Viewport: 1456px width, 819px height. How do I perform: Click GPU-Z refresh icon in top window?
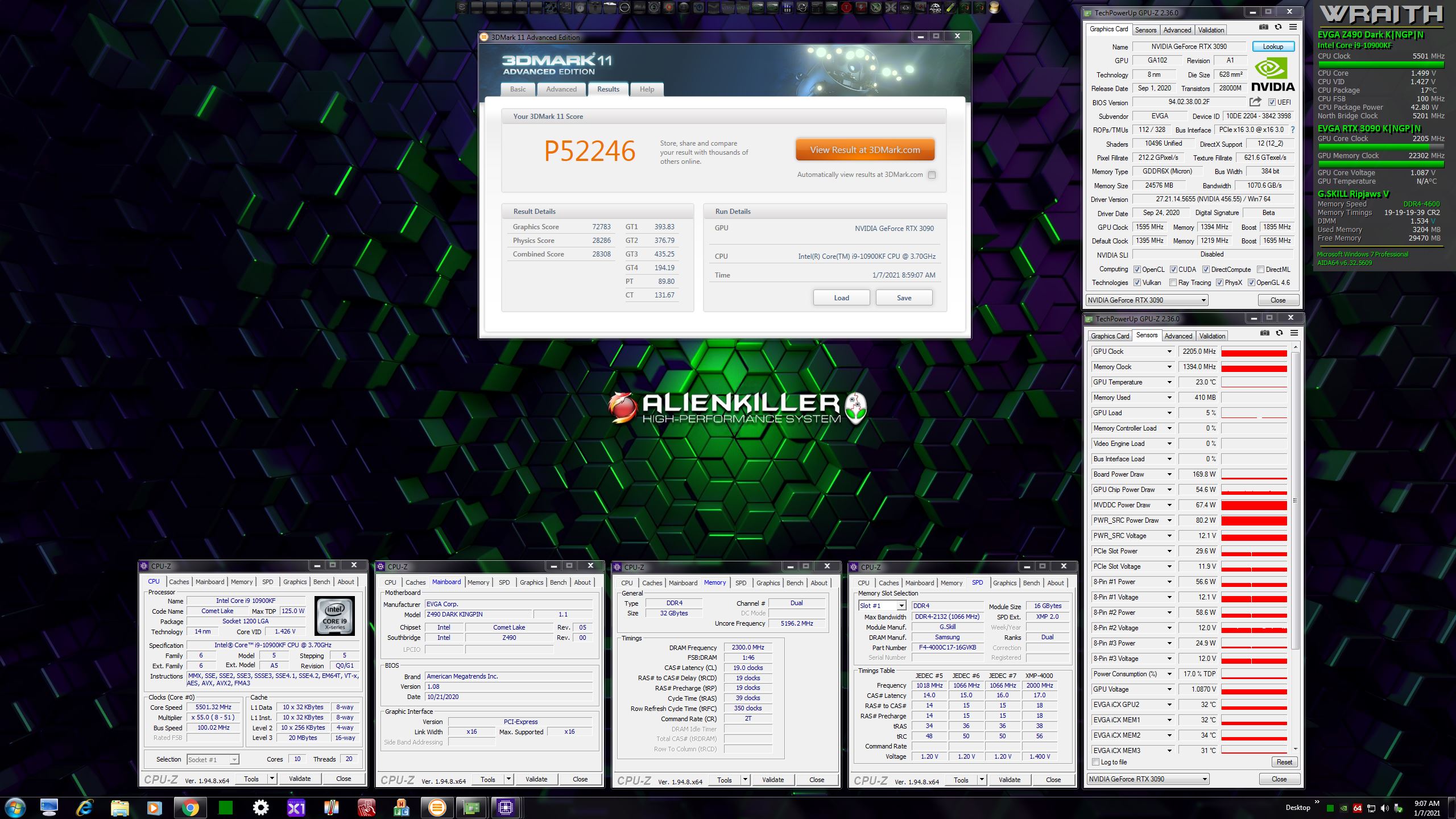tap(1278, 27)
